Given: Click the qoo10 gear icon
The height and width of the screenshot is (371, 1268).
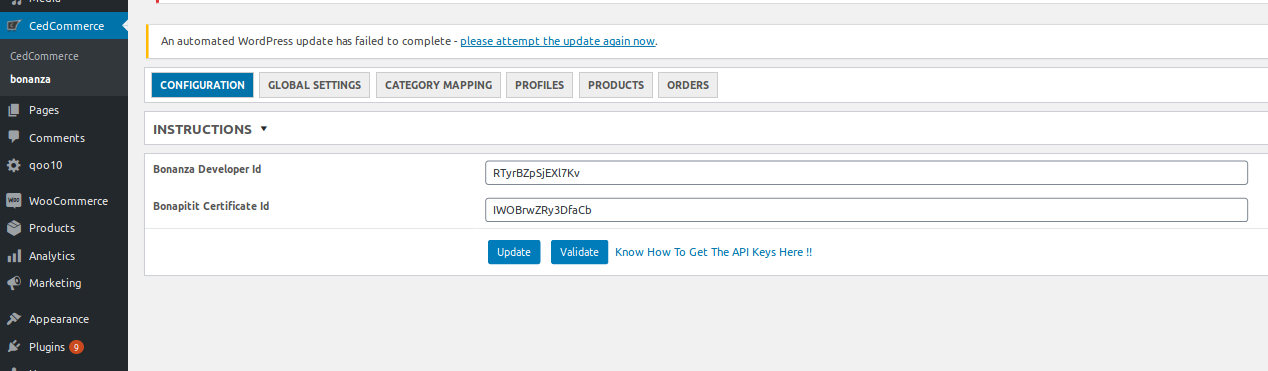Looking at the screenshot, I should tap(14, 165).
